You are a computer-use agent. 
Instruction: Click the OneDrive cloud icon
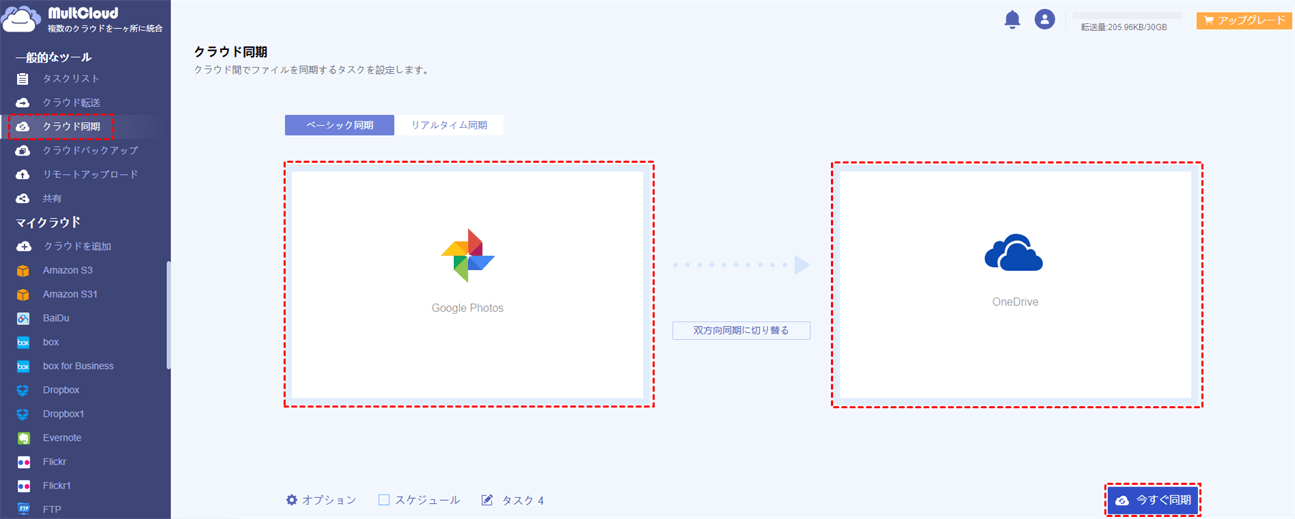pos(1014,254)
